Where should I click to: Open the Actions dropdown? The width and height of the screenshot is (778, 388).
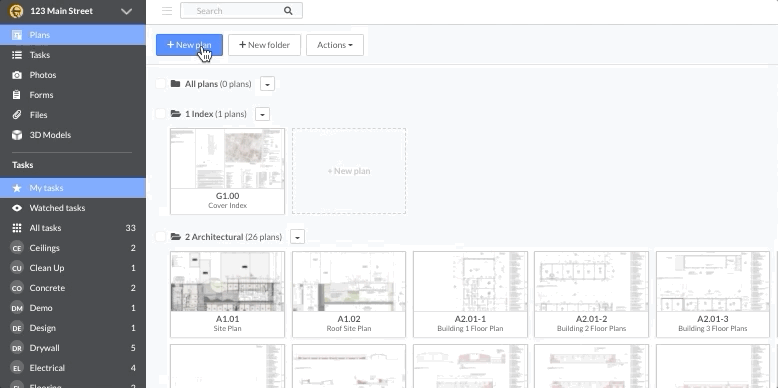tap(335, 45)
